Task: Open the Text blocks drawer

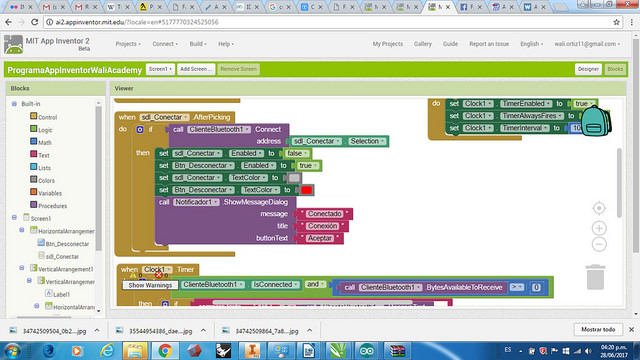Action: pos(40,155)
